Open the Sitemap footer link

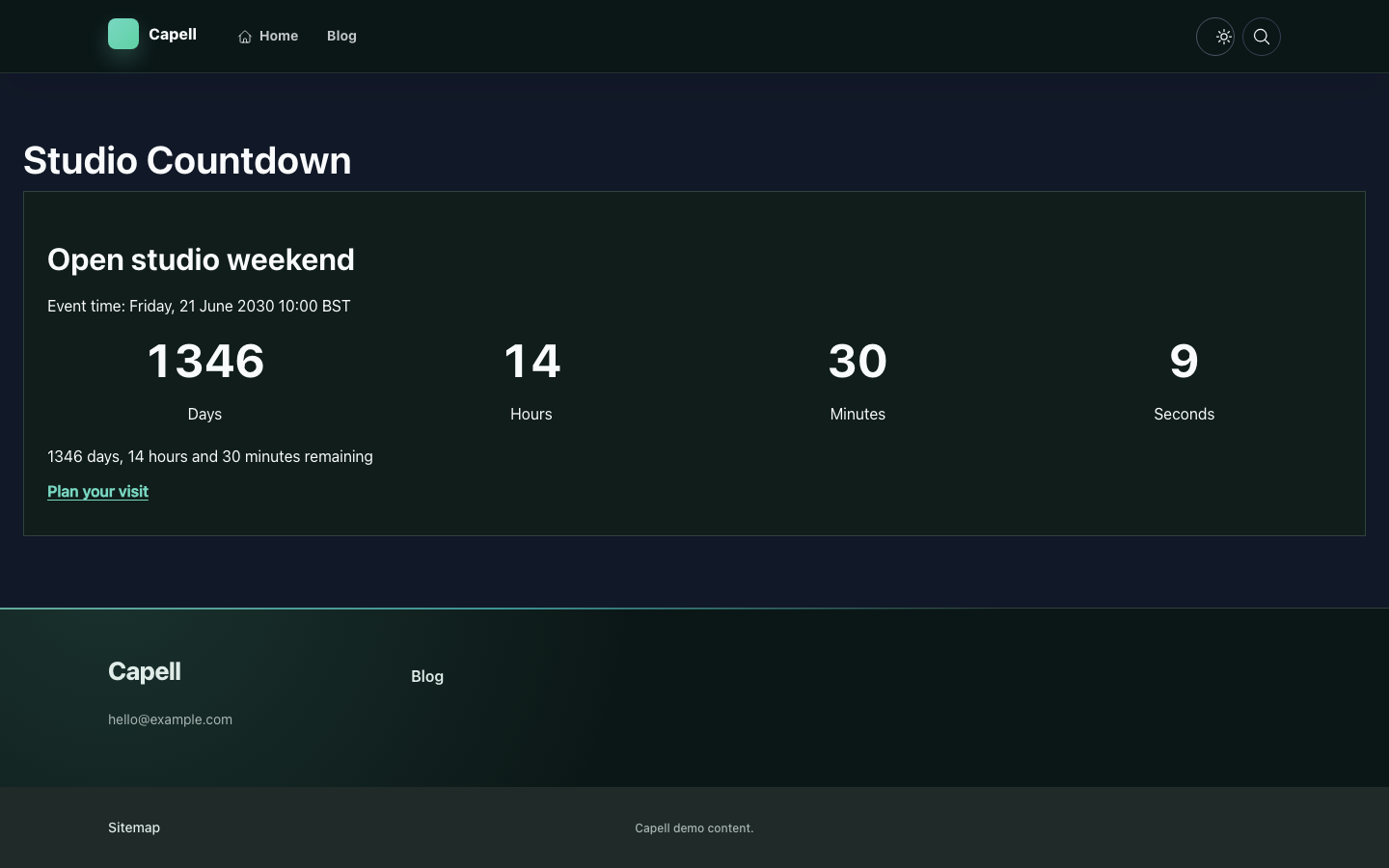click(134, 827)
